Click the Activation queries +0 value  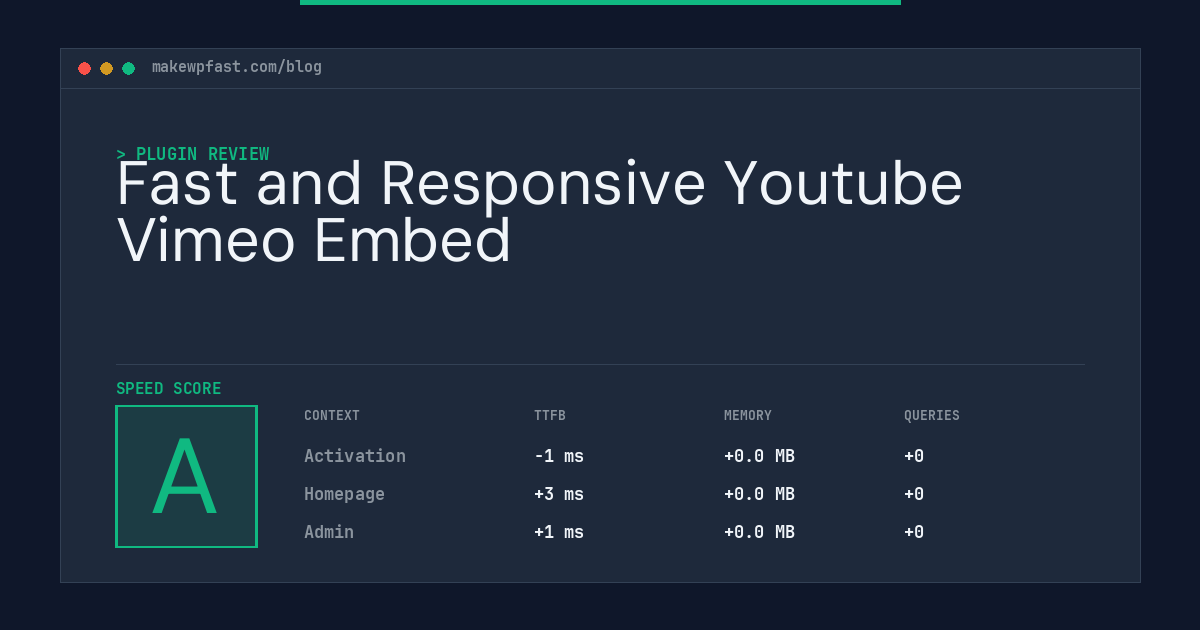pos(914,456)
